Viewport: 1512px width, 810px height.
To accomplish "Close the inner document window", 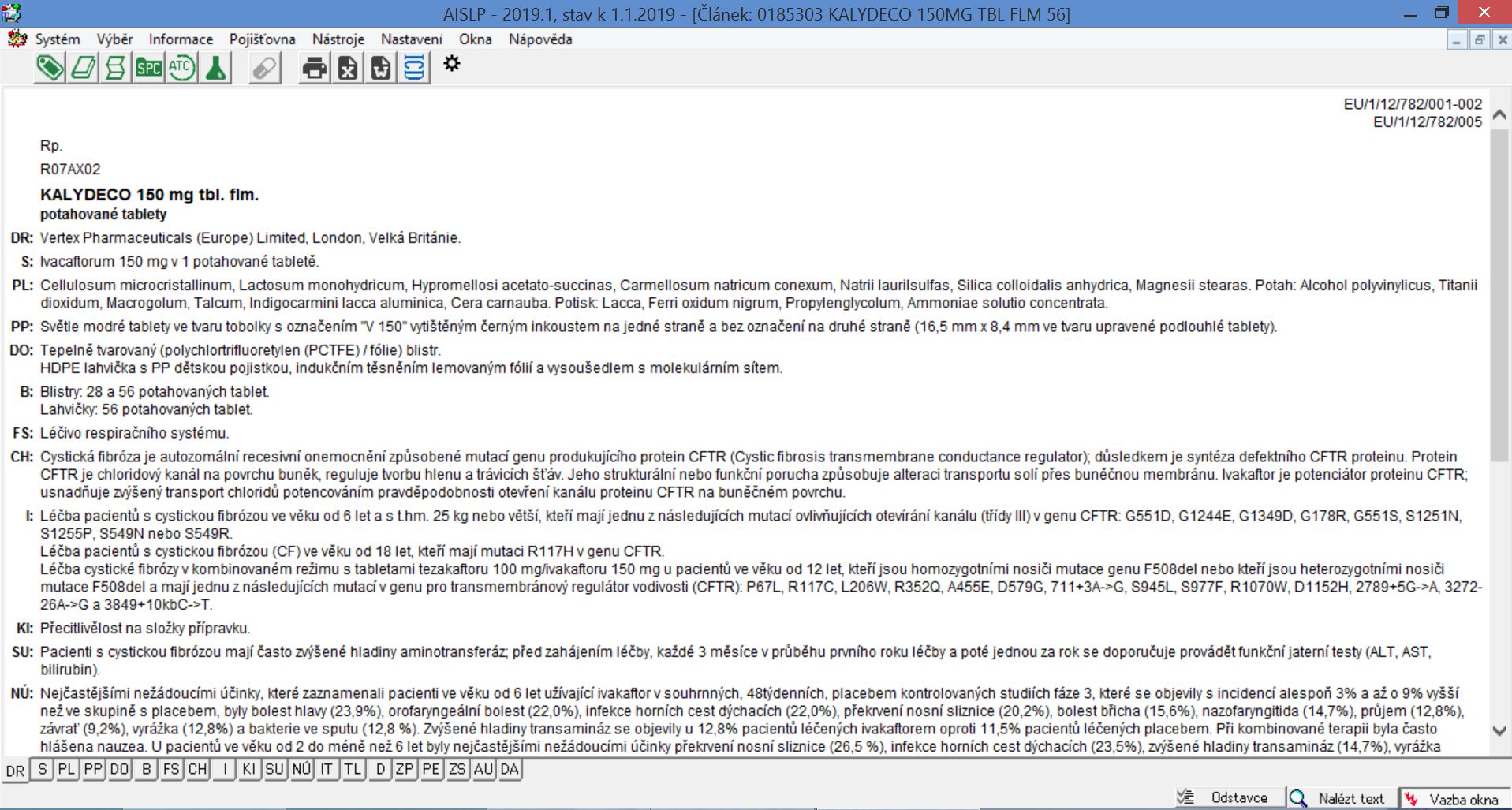I will [1502, 40].
